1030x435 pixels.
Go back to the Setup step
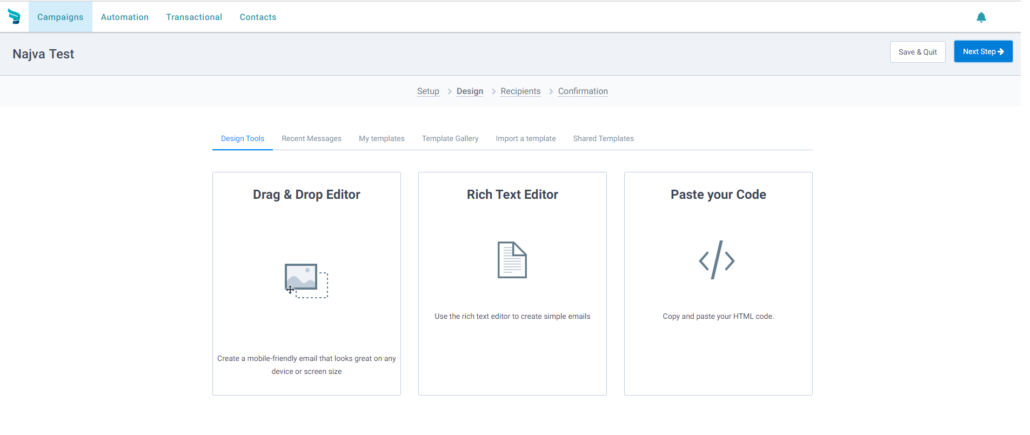(x=428, y=91)
